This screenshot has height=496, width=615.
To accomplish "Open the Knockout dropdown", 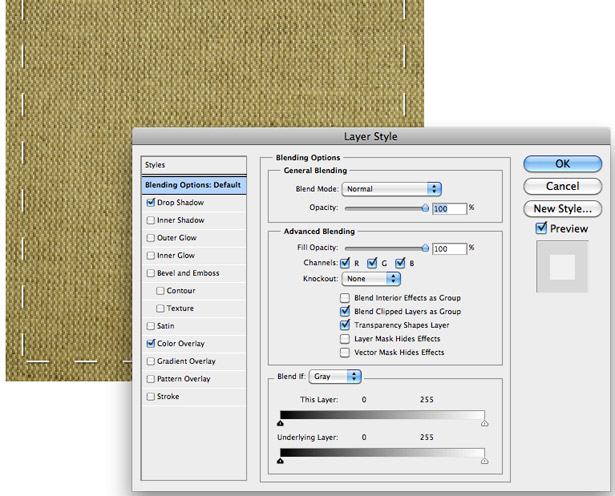I will [x=371, y=279].
